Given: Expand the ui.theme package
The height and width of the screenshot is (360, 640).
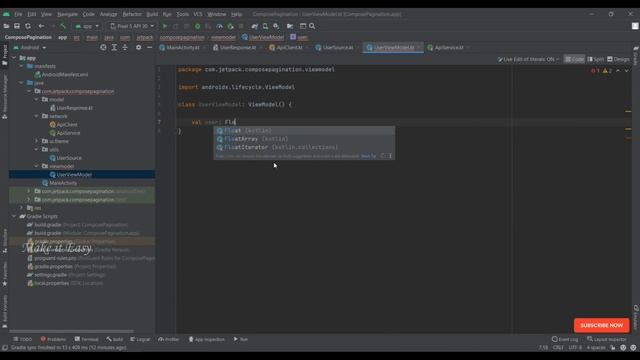Looking at the screenshot, I should click(x=37, y=141).
